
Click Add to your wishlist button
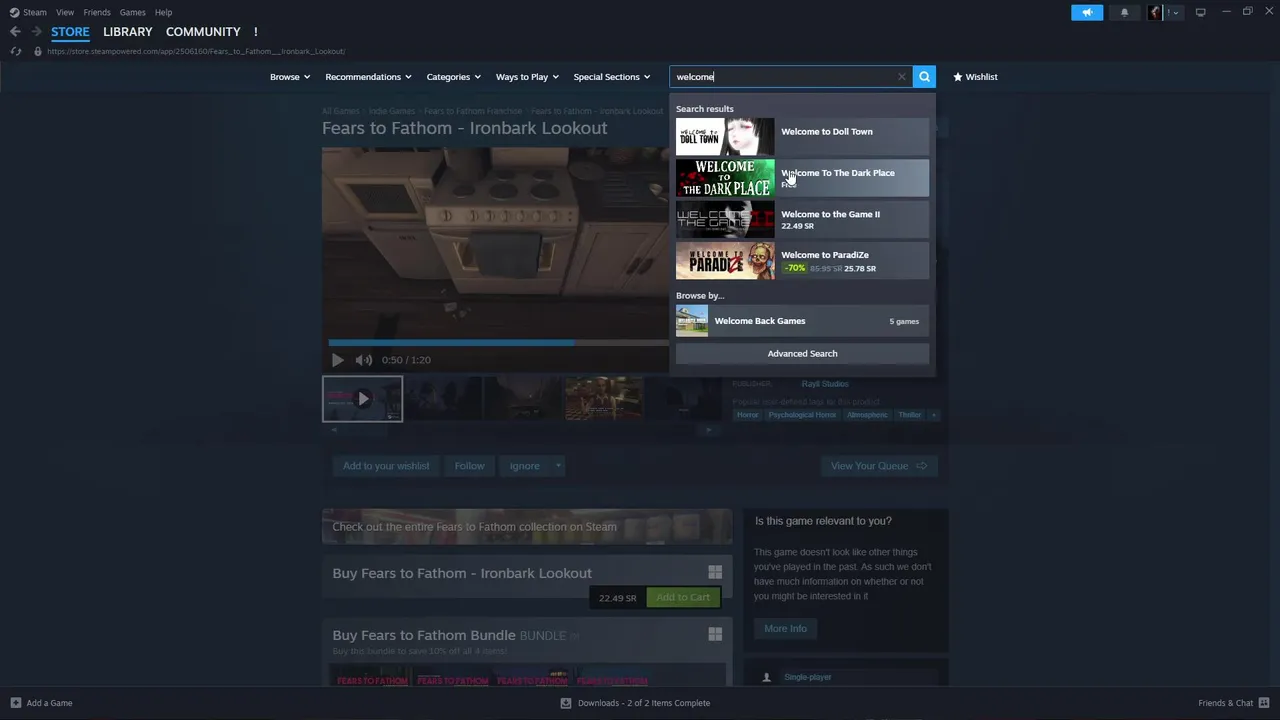tap(386, 466)
